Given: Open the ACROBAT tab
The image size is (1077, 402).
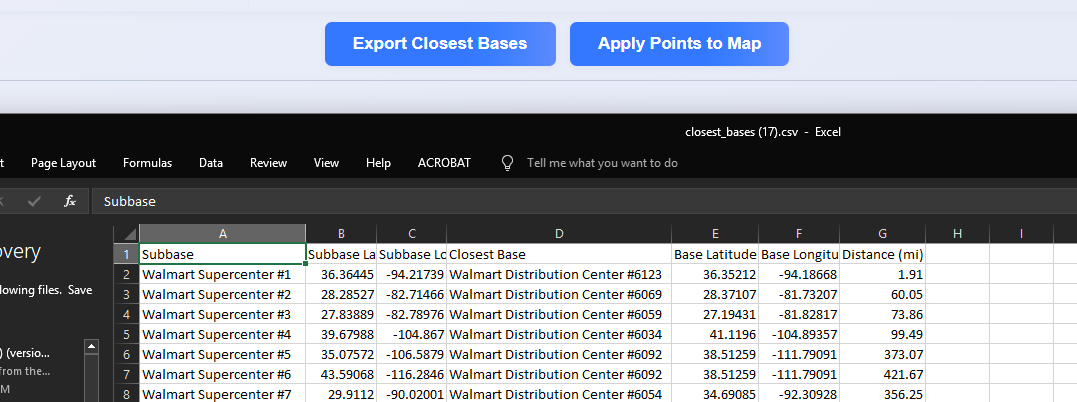Looking at the screenshot, I should (x=444, y=162).
